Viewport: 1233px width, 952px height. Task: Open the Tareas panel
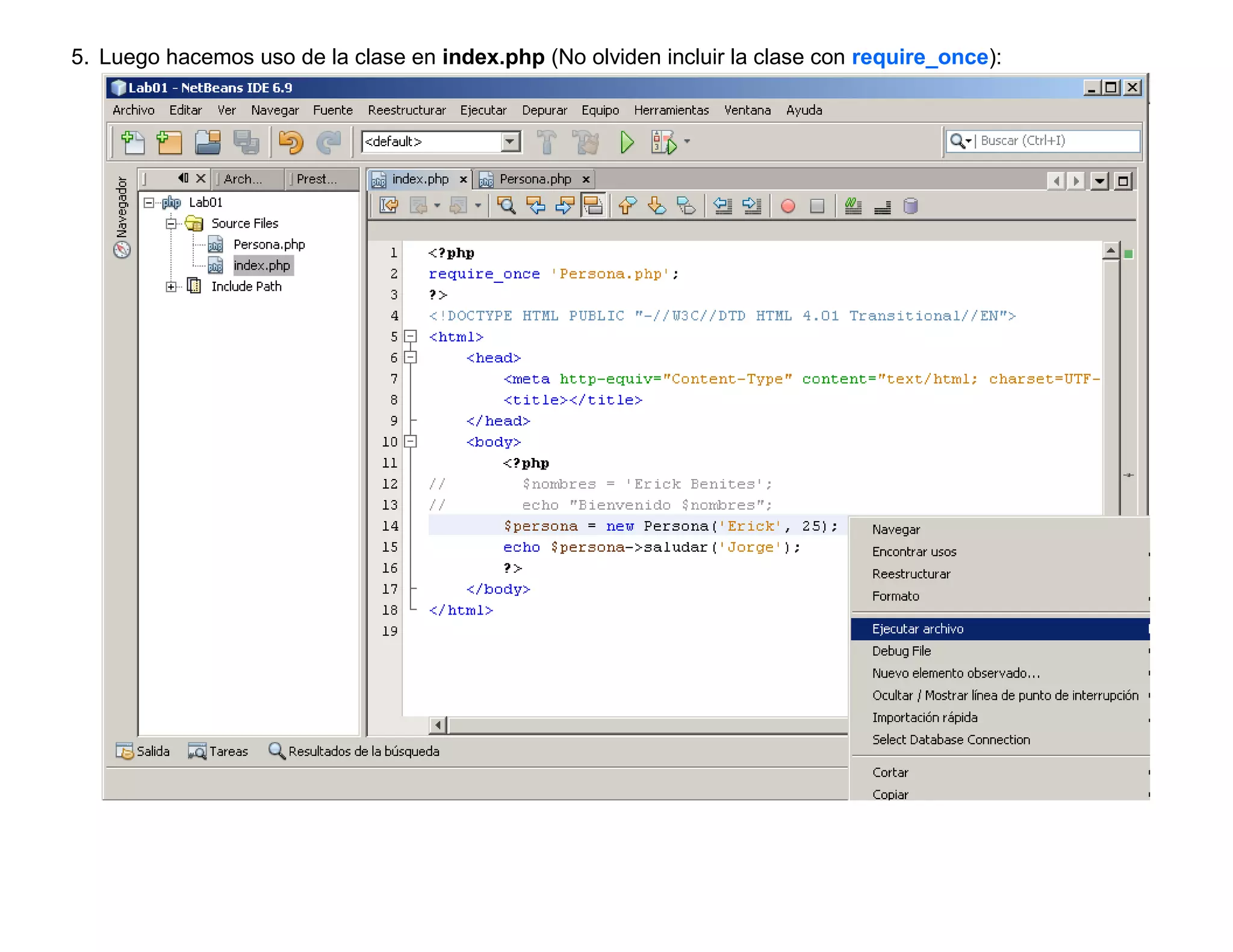(218, 751)
